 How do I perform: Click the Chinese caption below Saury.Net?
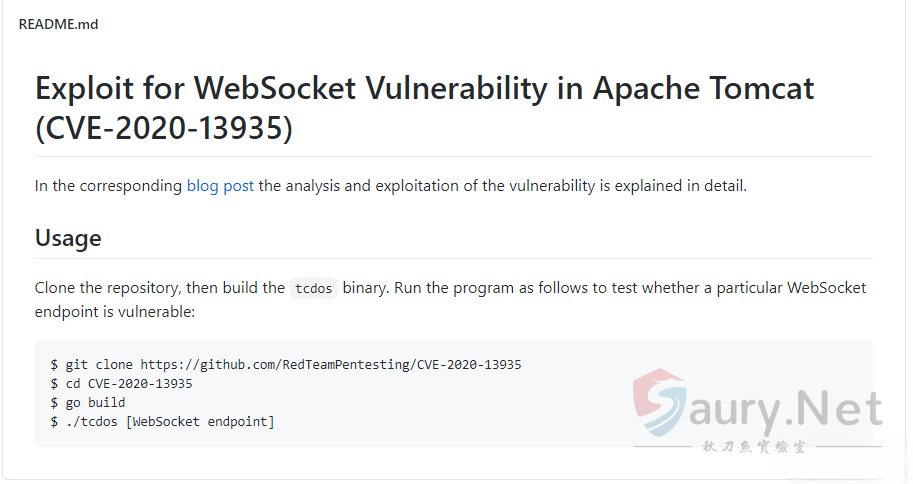point(755,447)
